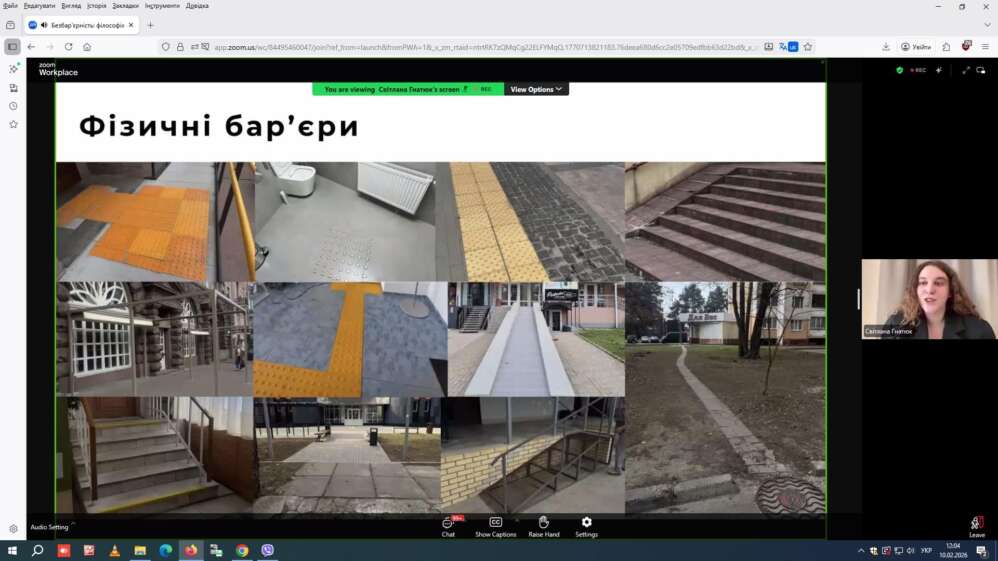
Task: Mute the tab's audio speaker icon
Action: pyautogui.click(x=44, y=25)
